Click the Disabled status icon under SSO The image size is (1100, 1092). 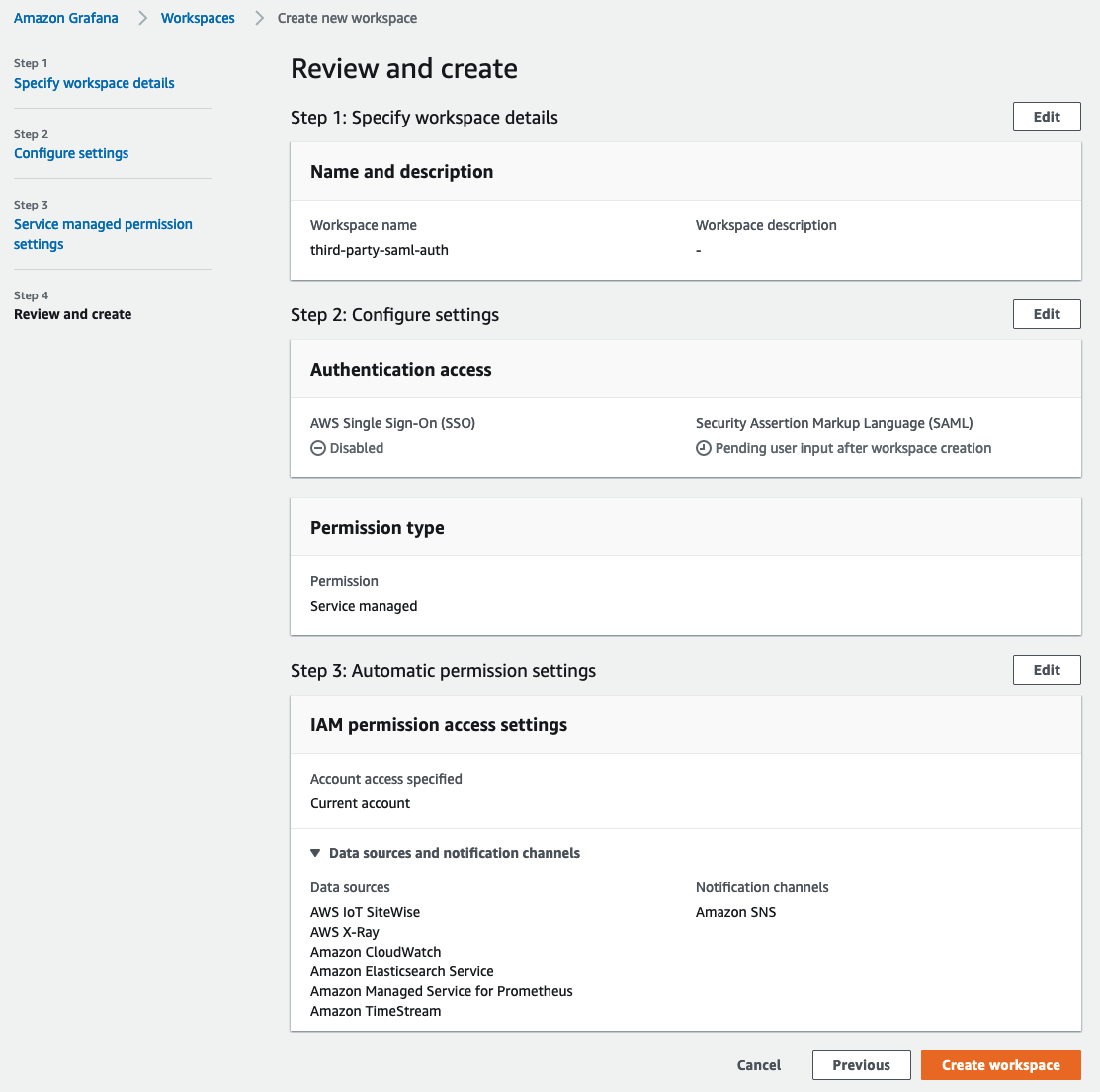coord(318,448)
